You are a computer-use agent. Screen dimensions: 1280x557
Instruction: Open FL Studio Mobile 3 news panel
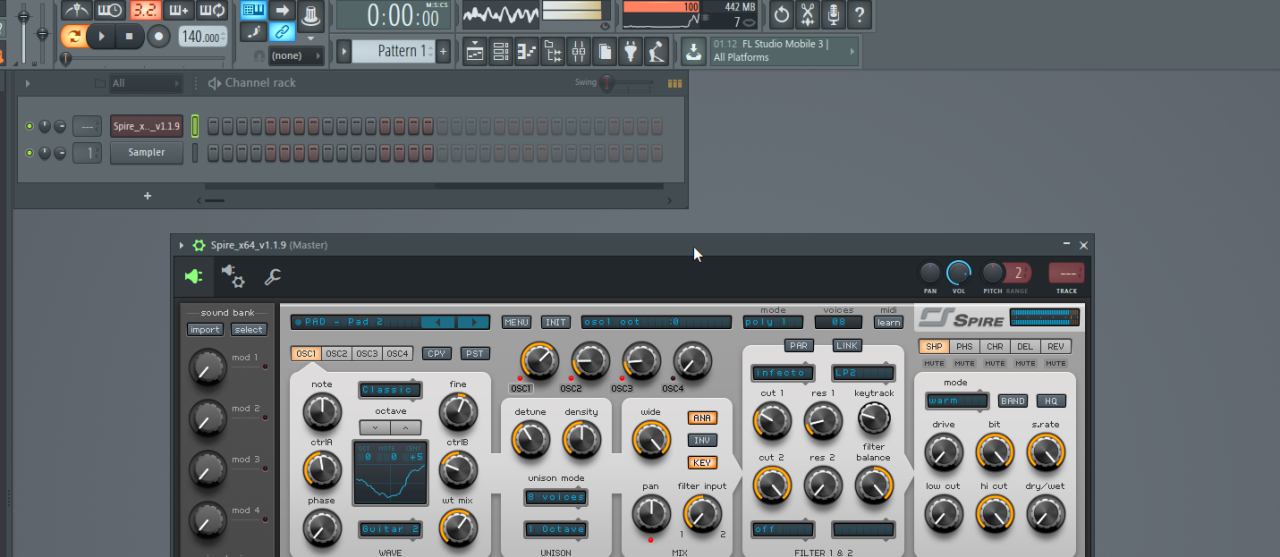[783, 51]
